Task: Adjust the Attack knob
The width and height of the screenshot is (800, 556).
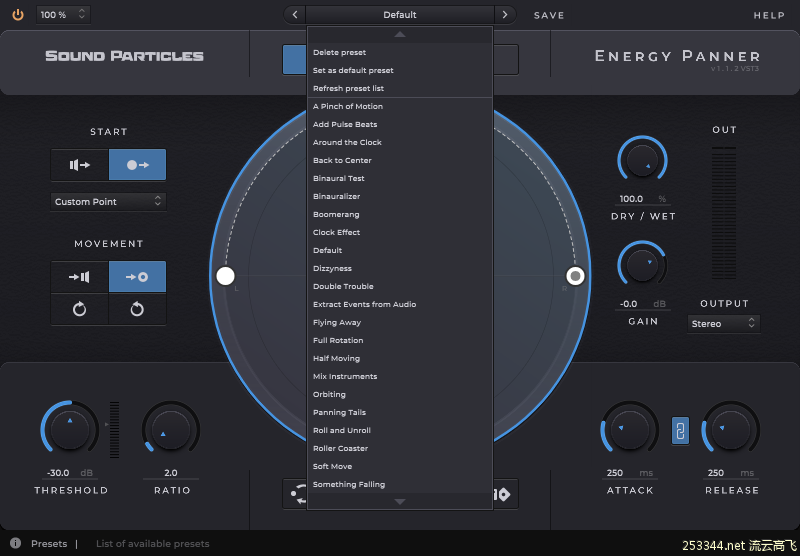Action: click(630, 430)
